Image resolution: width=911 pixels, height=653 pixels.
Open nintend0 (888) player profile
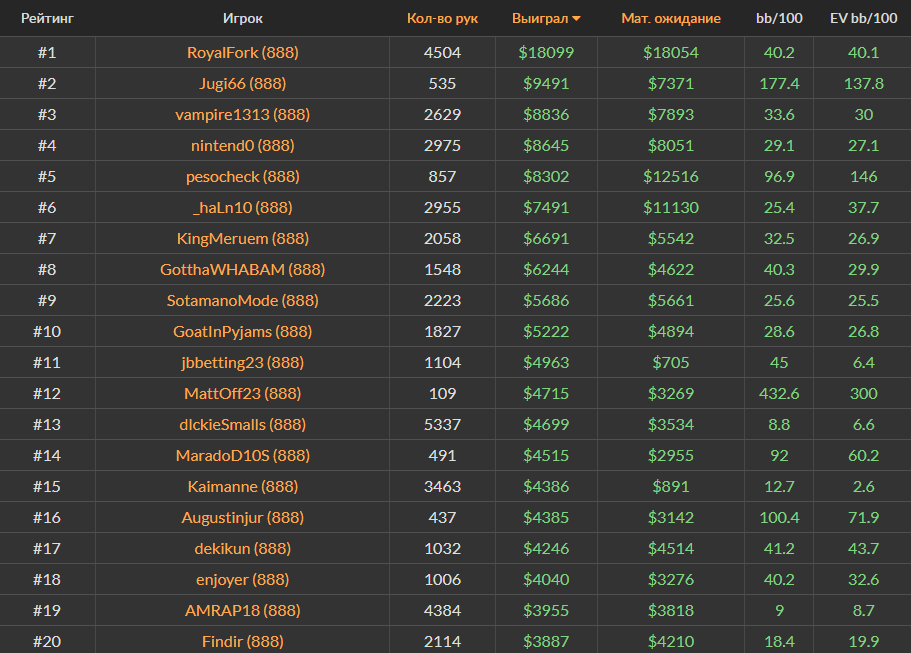(243, 146)
